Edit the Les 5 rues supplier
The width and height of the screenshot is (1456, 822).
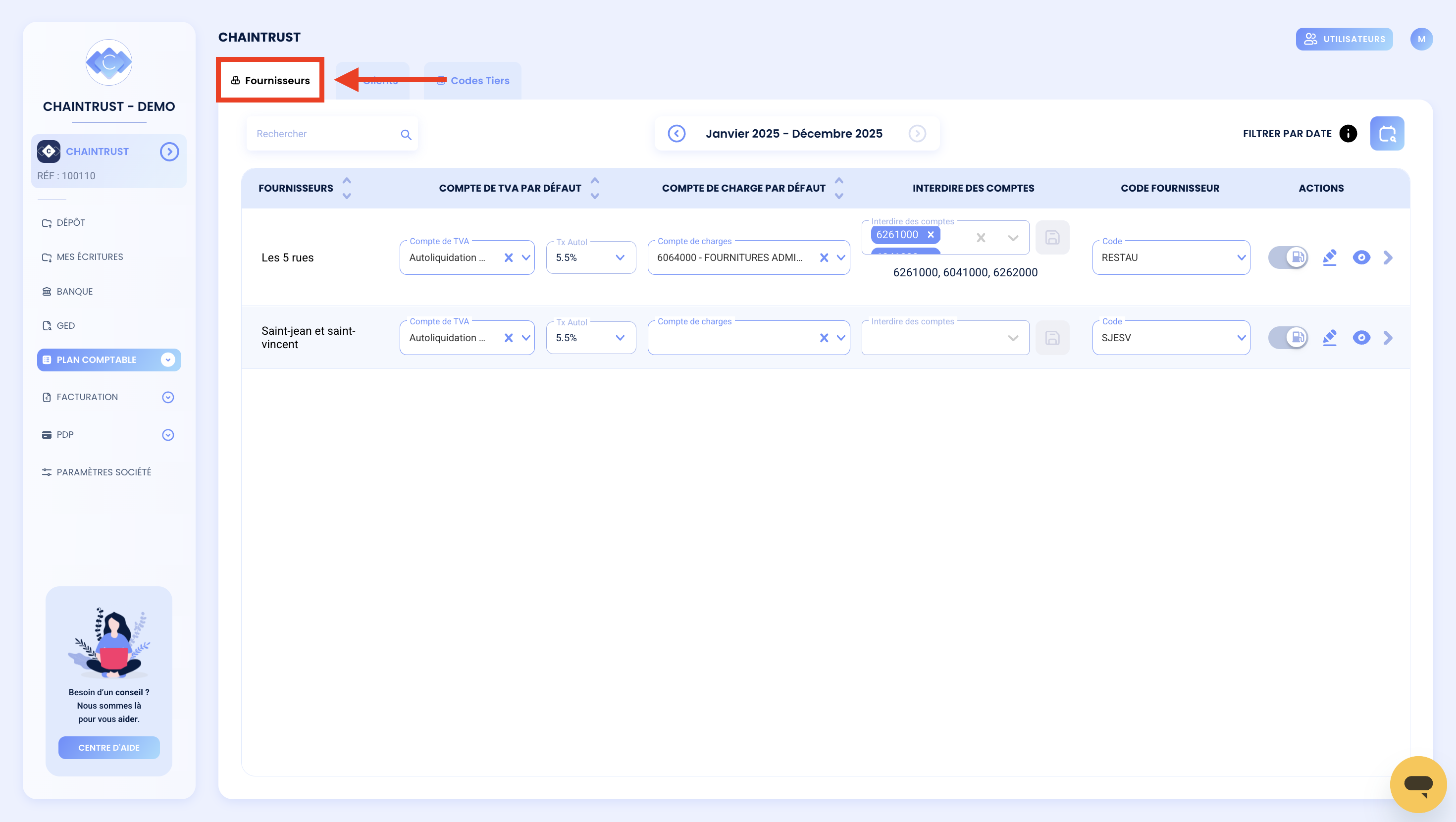click(1329, 257)
